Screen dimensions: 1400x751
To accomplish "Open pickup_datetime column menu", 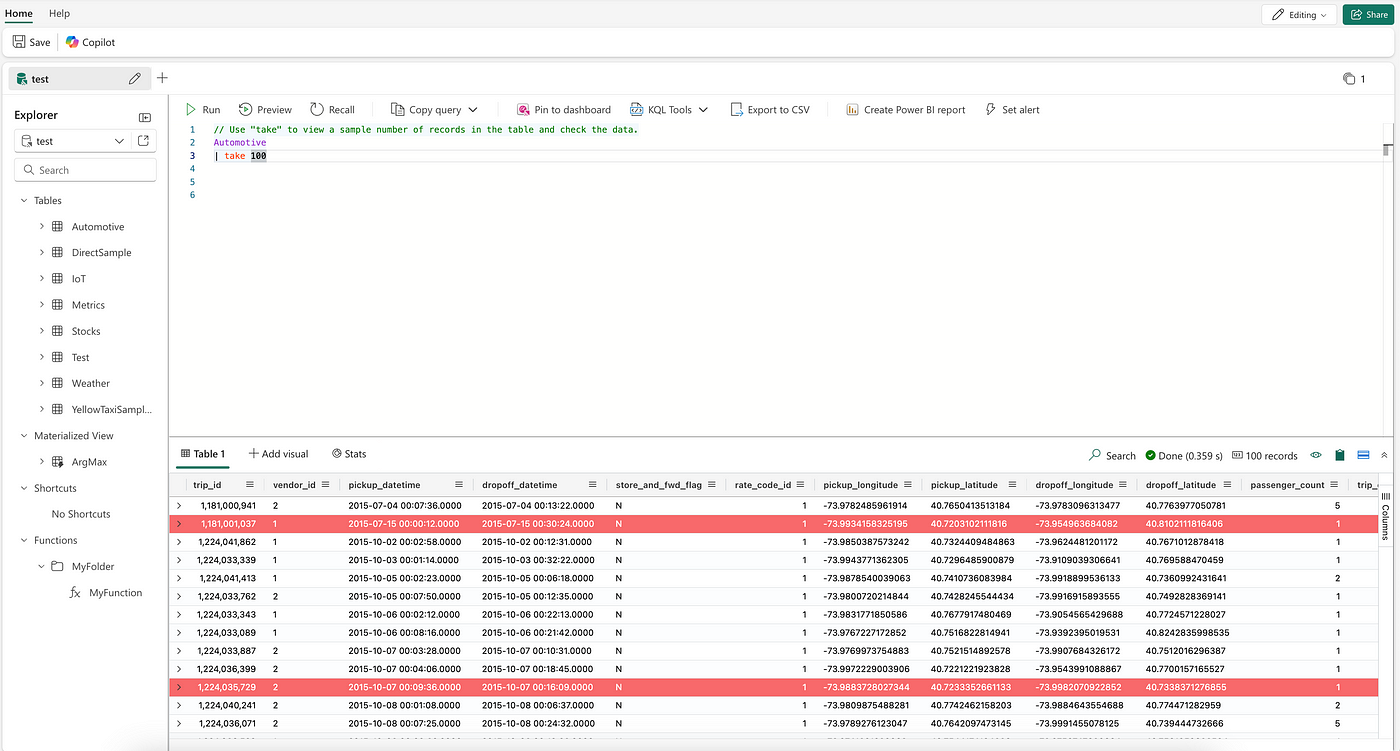I will [459, 485].
